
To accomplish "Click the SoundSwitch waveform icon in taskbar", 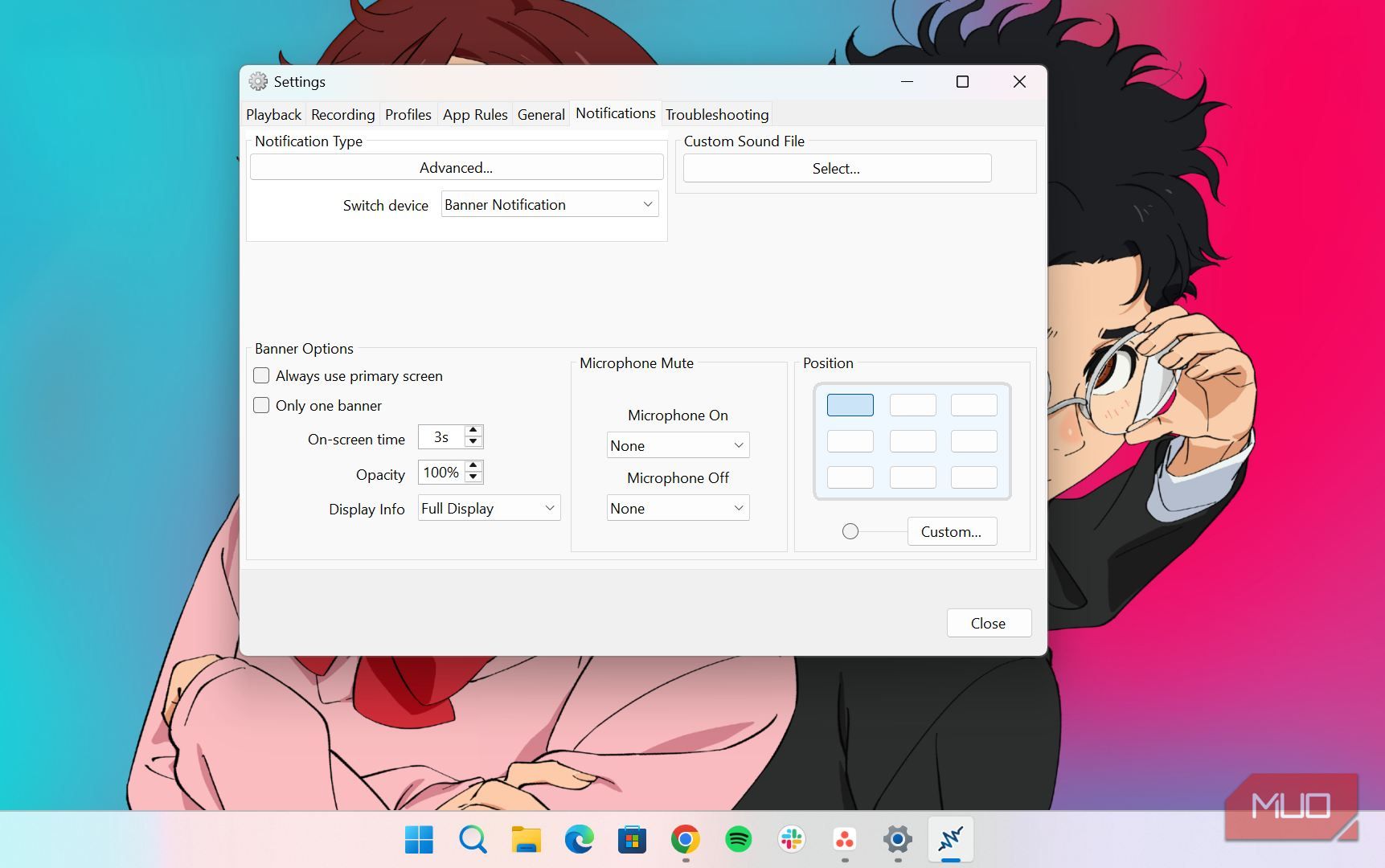I will click(951, 840).
